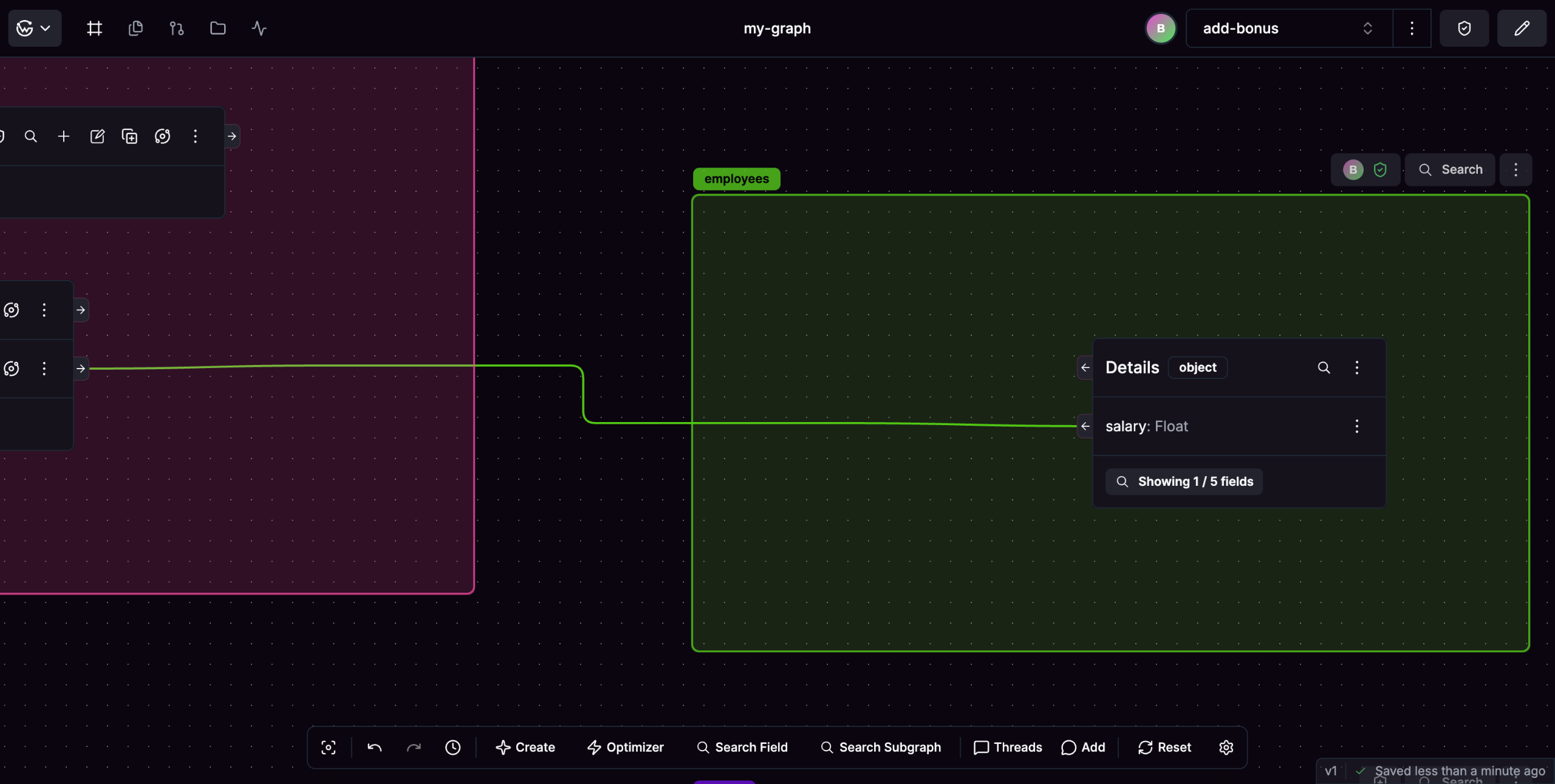Open canvas settings gear

click(1226, 748)
